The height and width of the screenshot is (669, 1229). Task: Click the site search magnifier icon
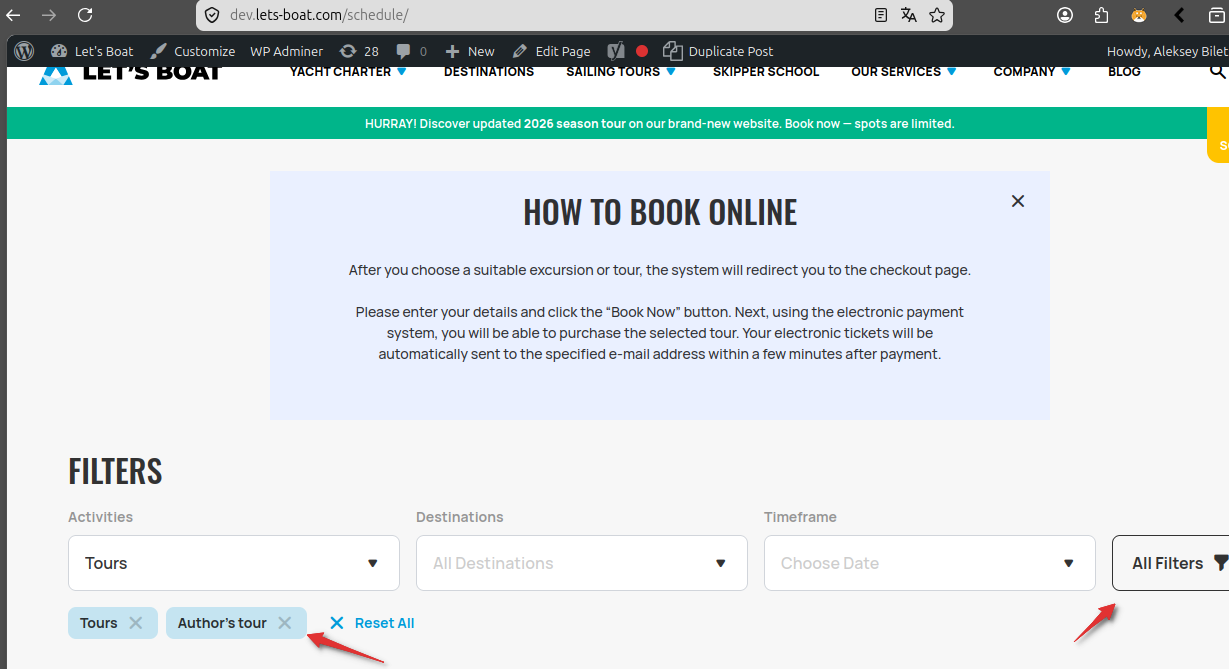(1217, 71)
